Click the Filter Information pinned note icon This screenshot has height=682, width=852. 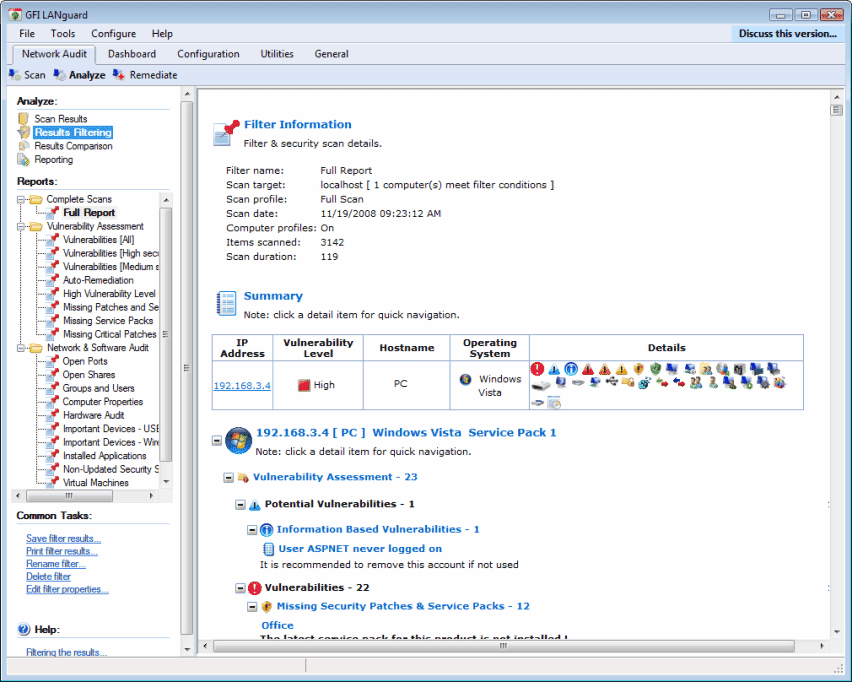click(x=225, y=133)
